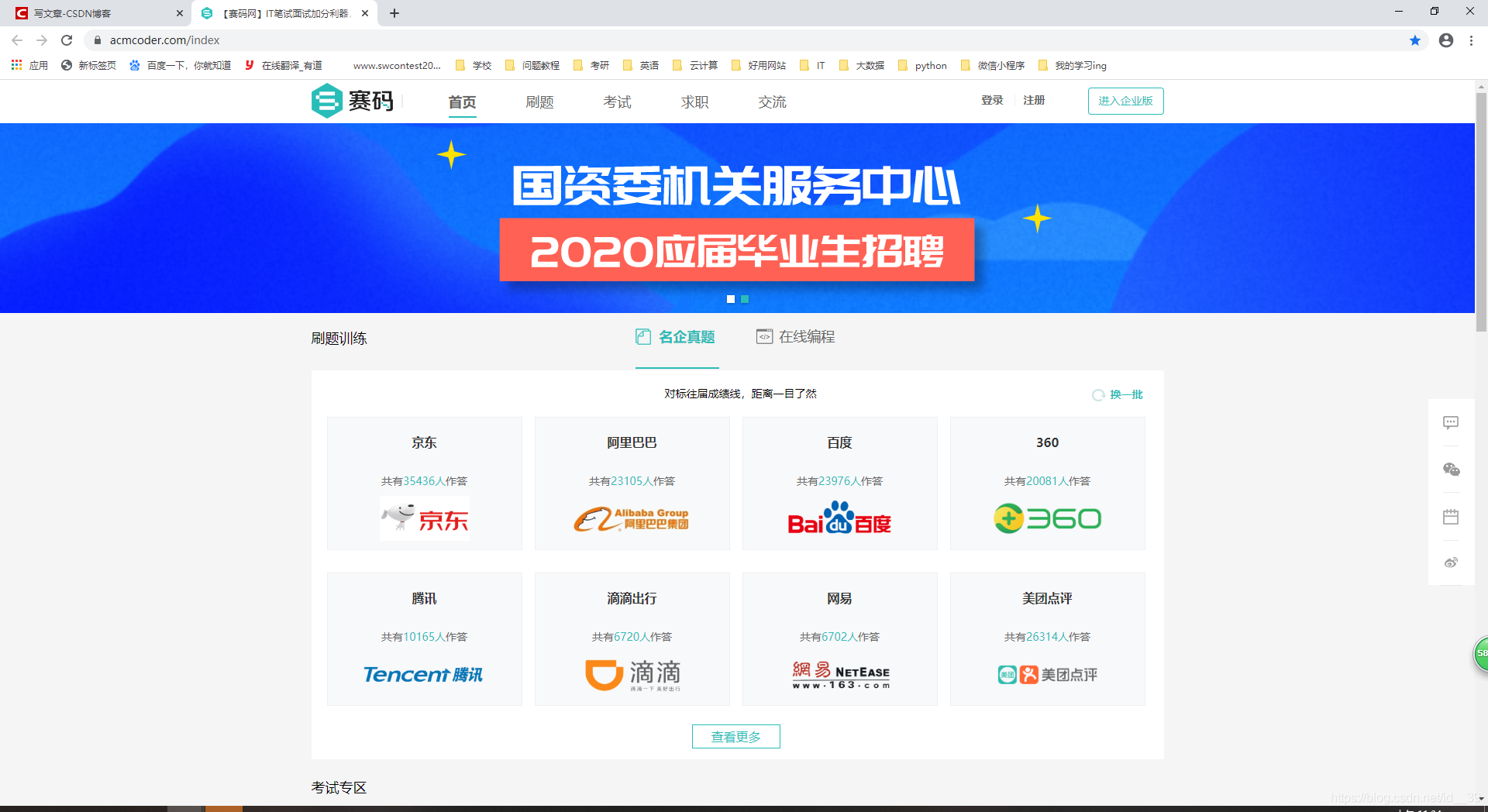
Task: Select the 求职 nav item
Action: point(694,101)
